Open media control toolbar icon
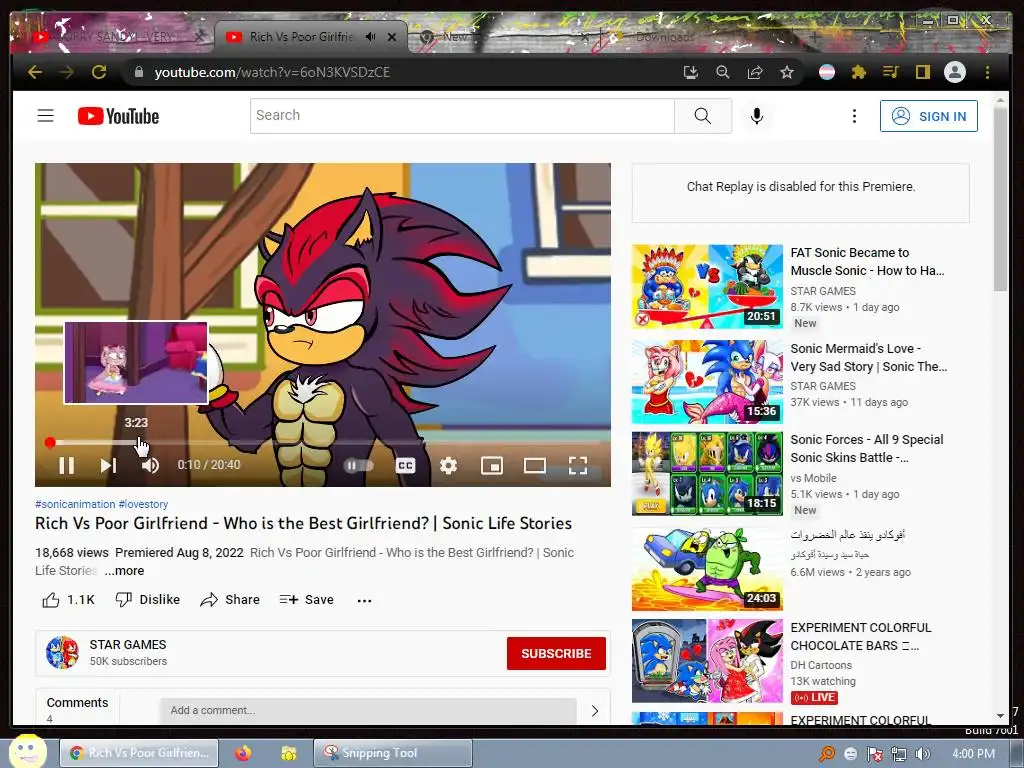 pos(891,72)
